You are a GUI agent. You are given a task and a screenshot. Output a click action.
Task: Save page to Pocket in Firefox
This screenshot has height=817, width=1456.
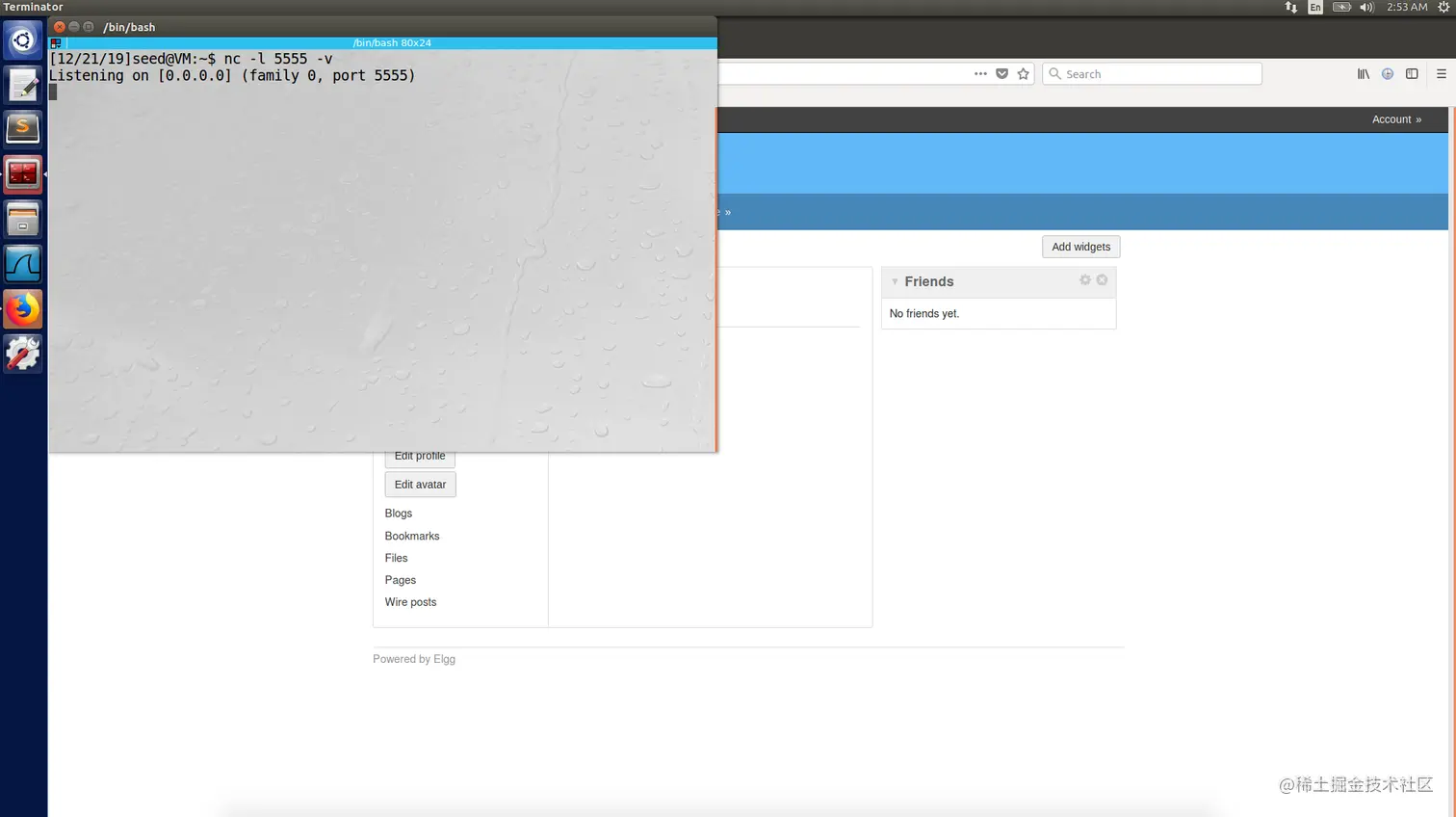pos(1002,73)
